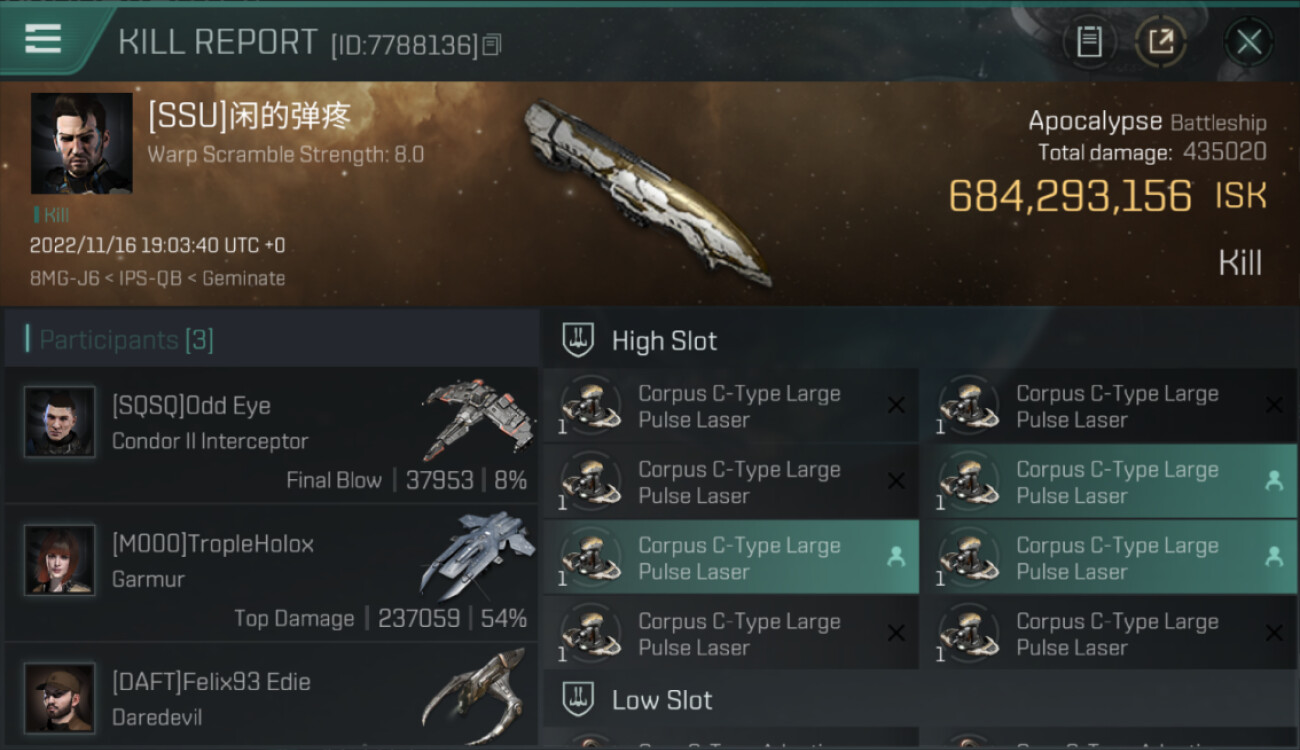Image resolution: width=1300 pixels, height=750 pixels.
Task: View the victim's pilot portrait
Action: (x=81, y=143)
